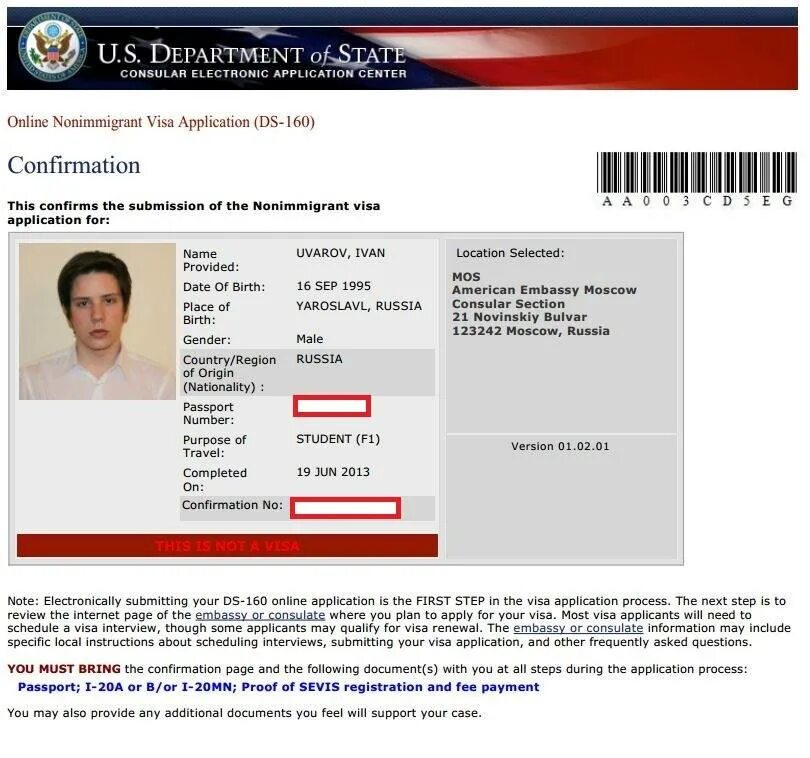The image size is (810, 758).
Task: Click the Version 01.02.01 label
Action: pyautogui.click(x=560, y=446)
